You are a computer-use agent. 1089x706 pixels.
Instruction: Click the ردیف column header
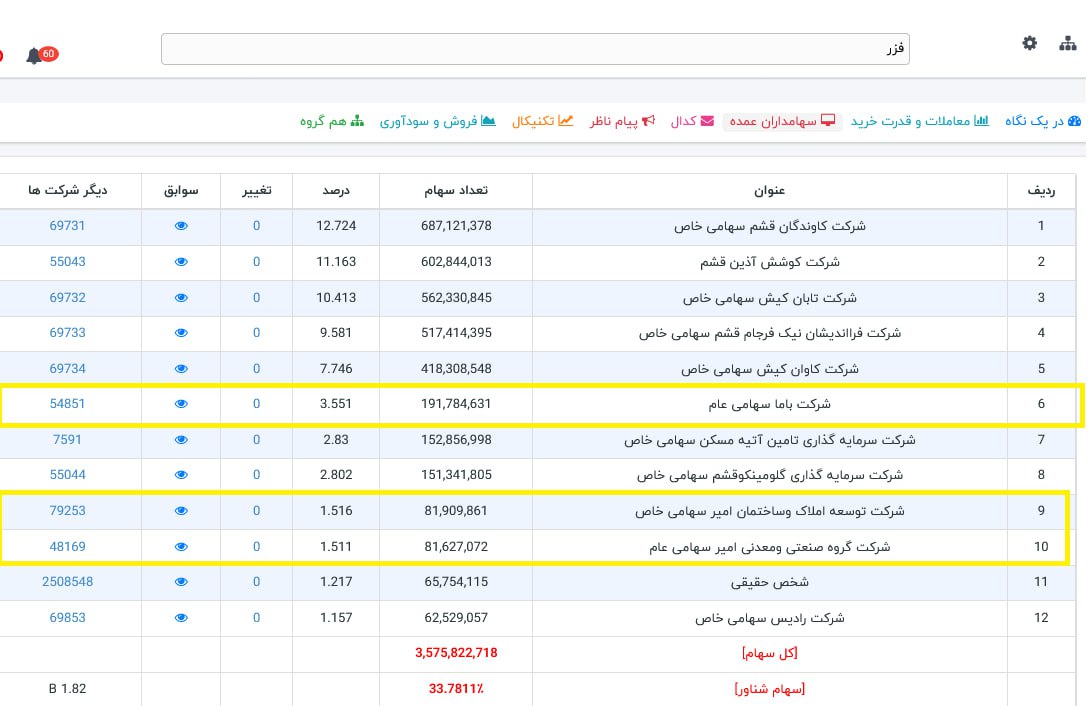click(1041, 190)
